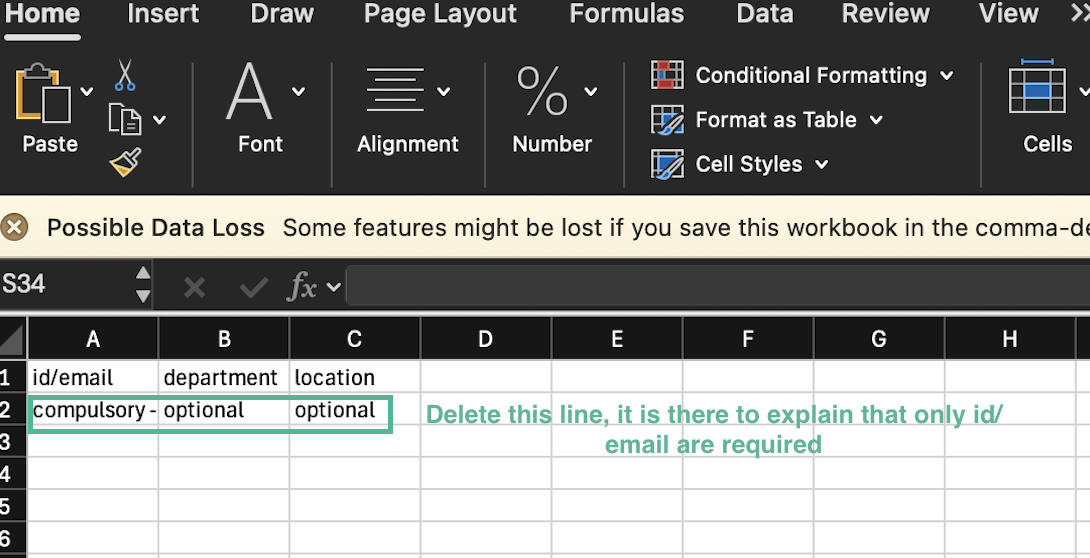Cancel the formula bar entry
The height and width of the screenshot is (558, 1090).
pos(194,288)
